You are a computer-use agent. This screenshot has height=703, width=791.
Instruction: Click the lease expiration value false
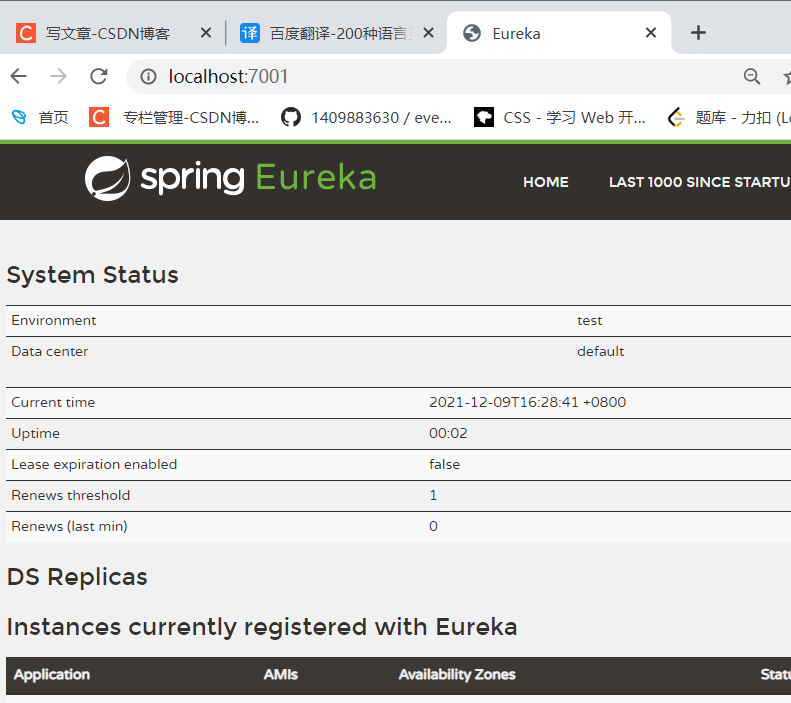[444, 464]
